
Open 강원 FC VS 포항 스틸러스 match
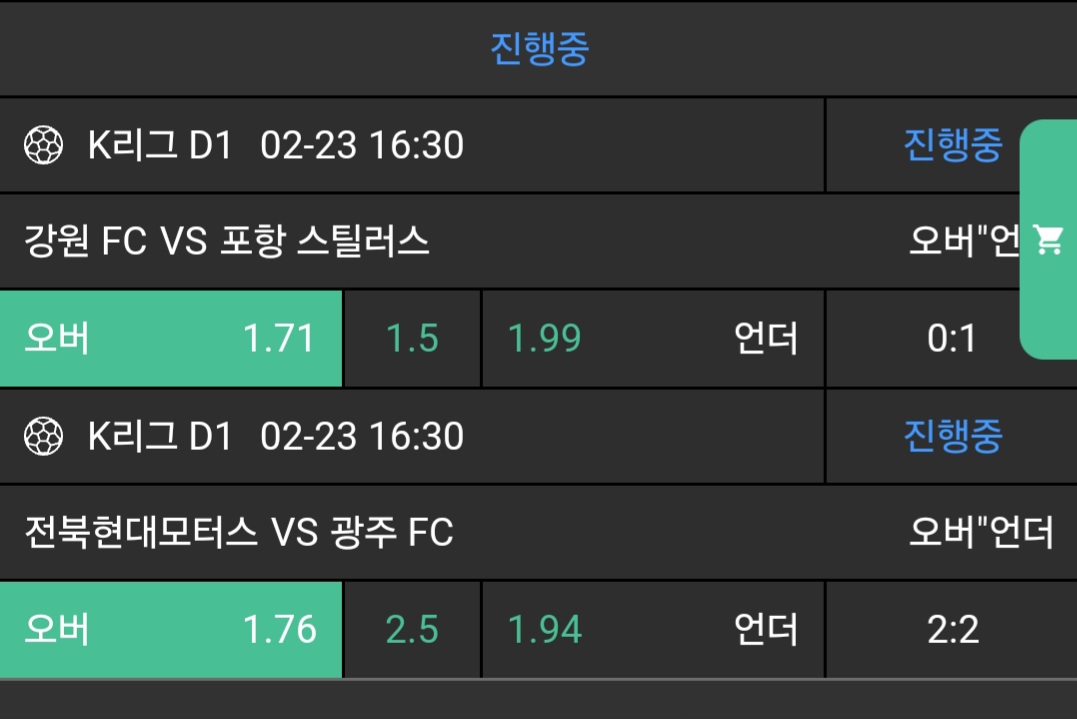click(x=227, y=241)
